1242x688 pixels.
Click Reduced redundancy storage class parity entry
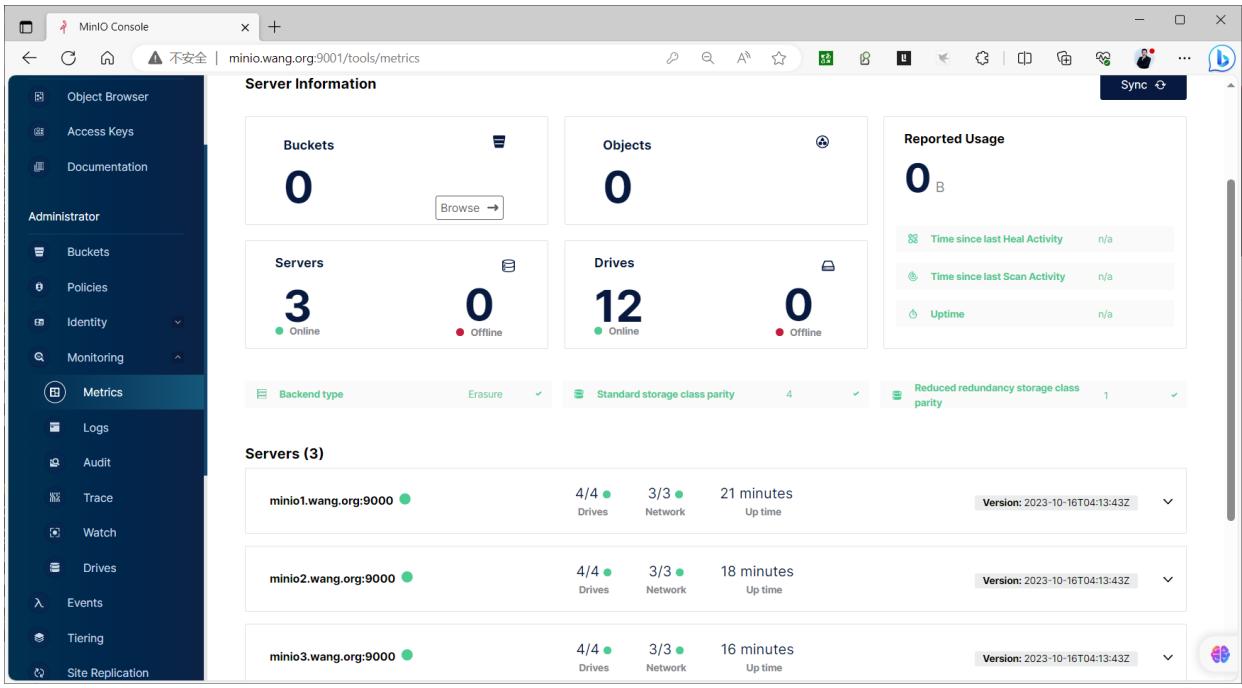click(1034, 394)
